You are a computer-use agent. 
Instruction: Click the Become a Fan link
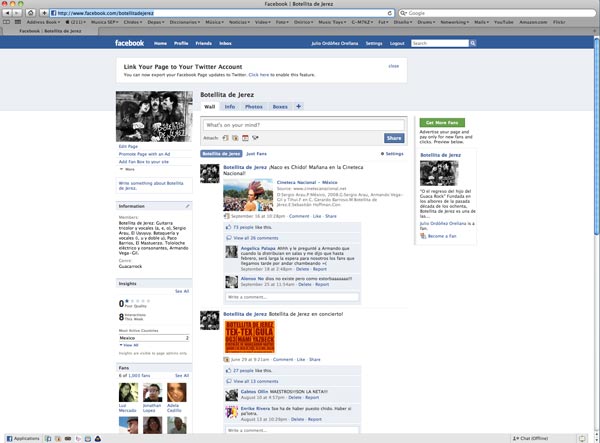(442, 236)
